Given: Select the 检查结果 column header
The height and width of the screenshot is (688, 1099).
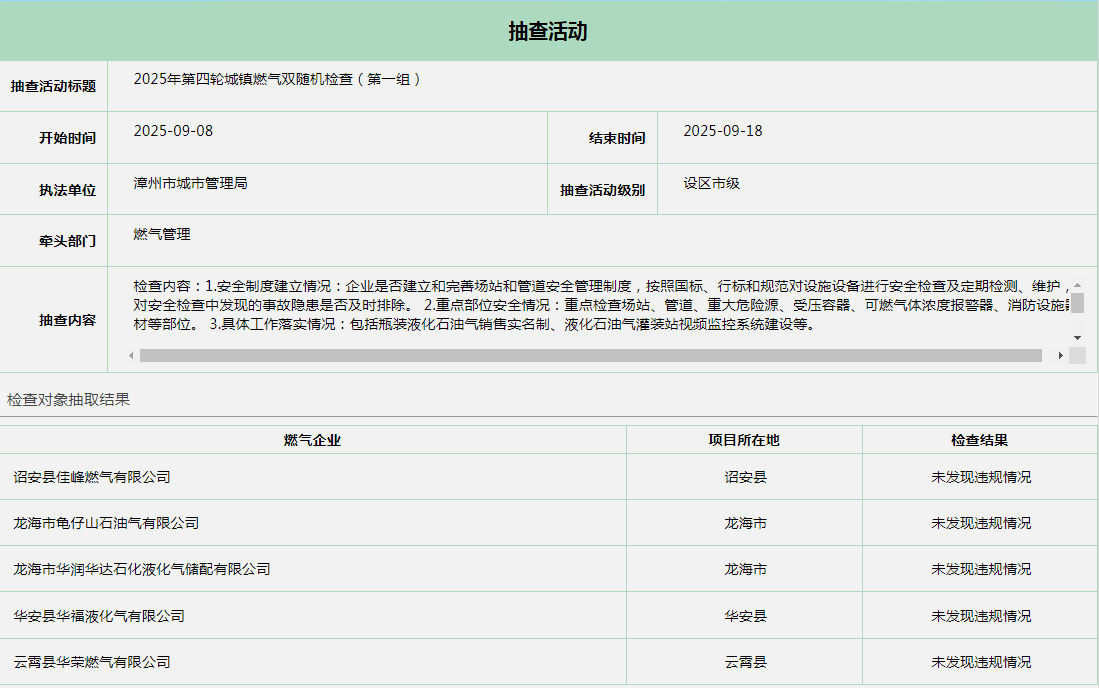Looking at the screenshot, I should tap(979, 440).
